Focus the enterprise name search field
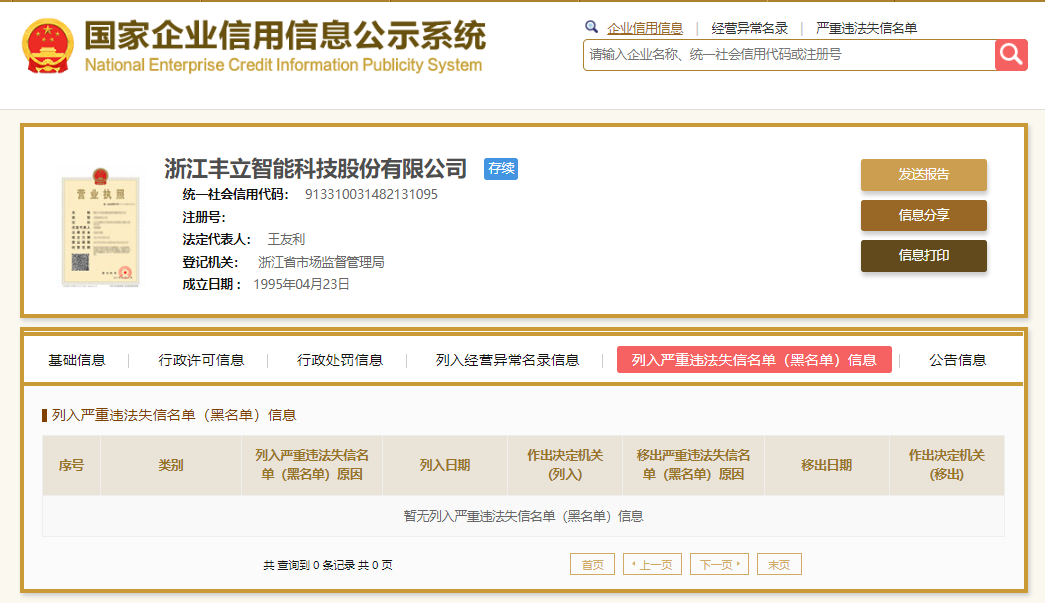 point(789,55)
